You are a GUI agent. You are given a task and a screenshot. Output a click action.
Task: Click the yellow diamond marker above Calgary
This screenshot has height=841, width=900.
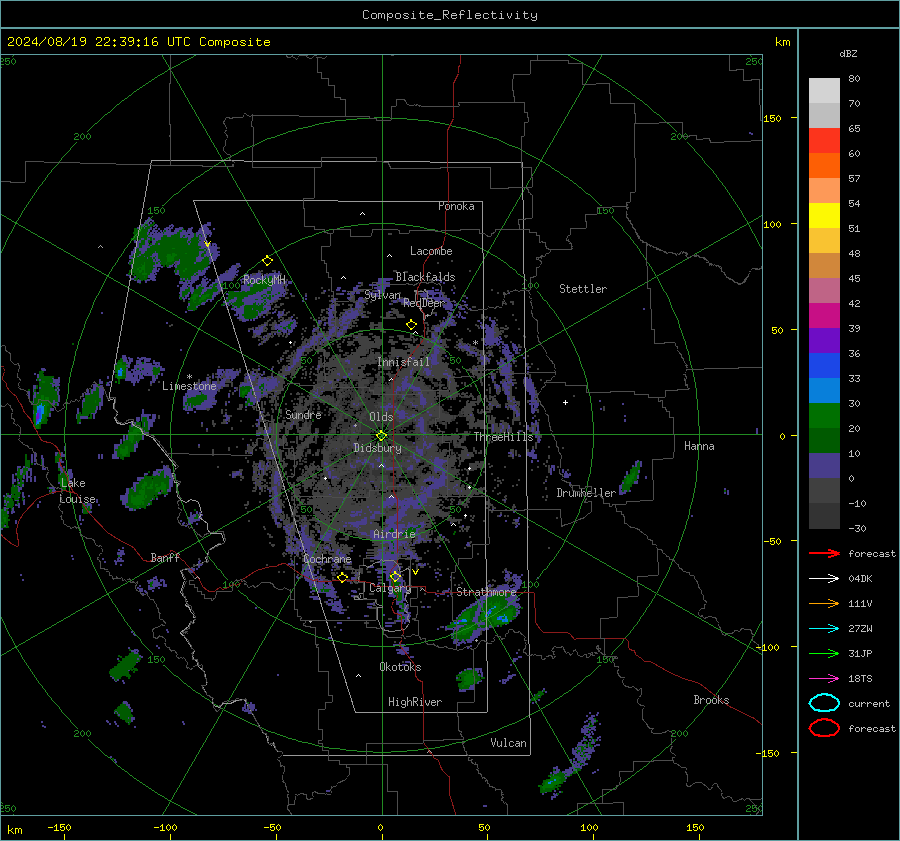pyautogui.click(x=395, y=576)
